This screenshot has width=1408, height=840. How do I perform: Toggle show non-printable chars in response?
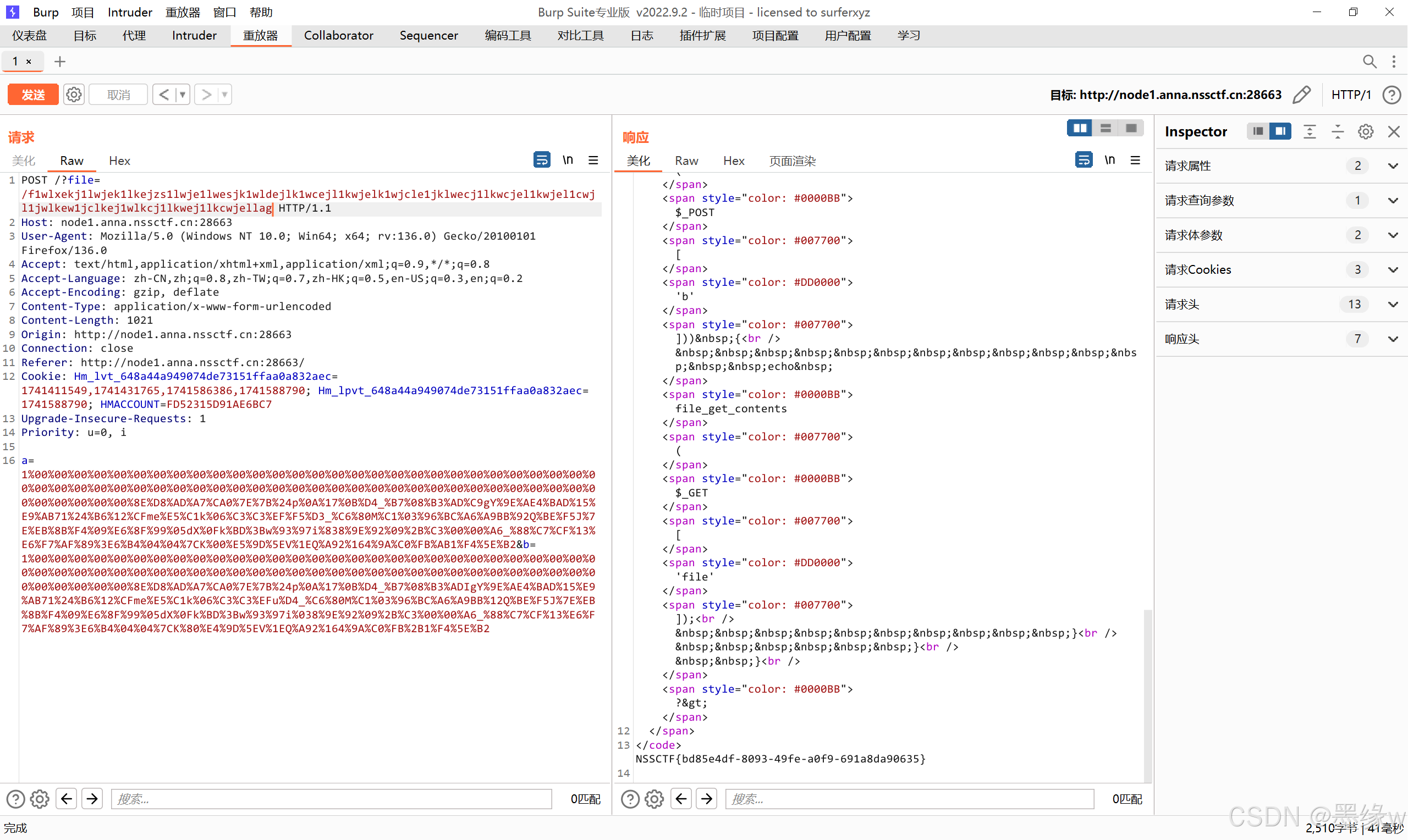pyautogui.click(x=1109, y=160)
